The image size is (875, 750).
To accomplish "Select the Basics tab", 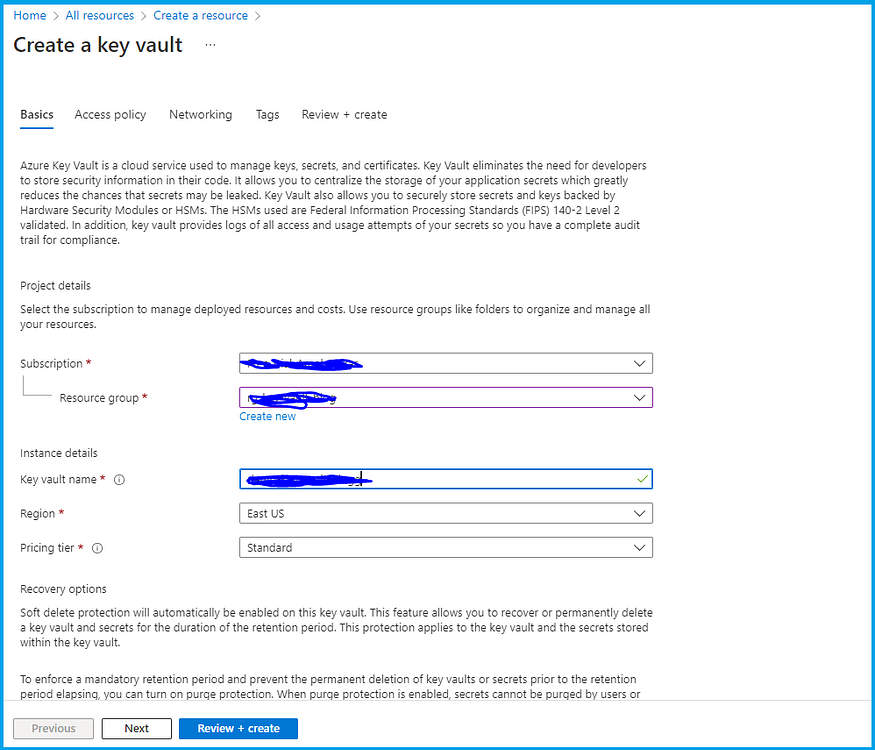I will tap(37, 114).
